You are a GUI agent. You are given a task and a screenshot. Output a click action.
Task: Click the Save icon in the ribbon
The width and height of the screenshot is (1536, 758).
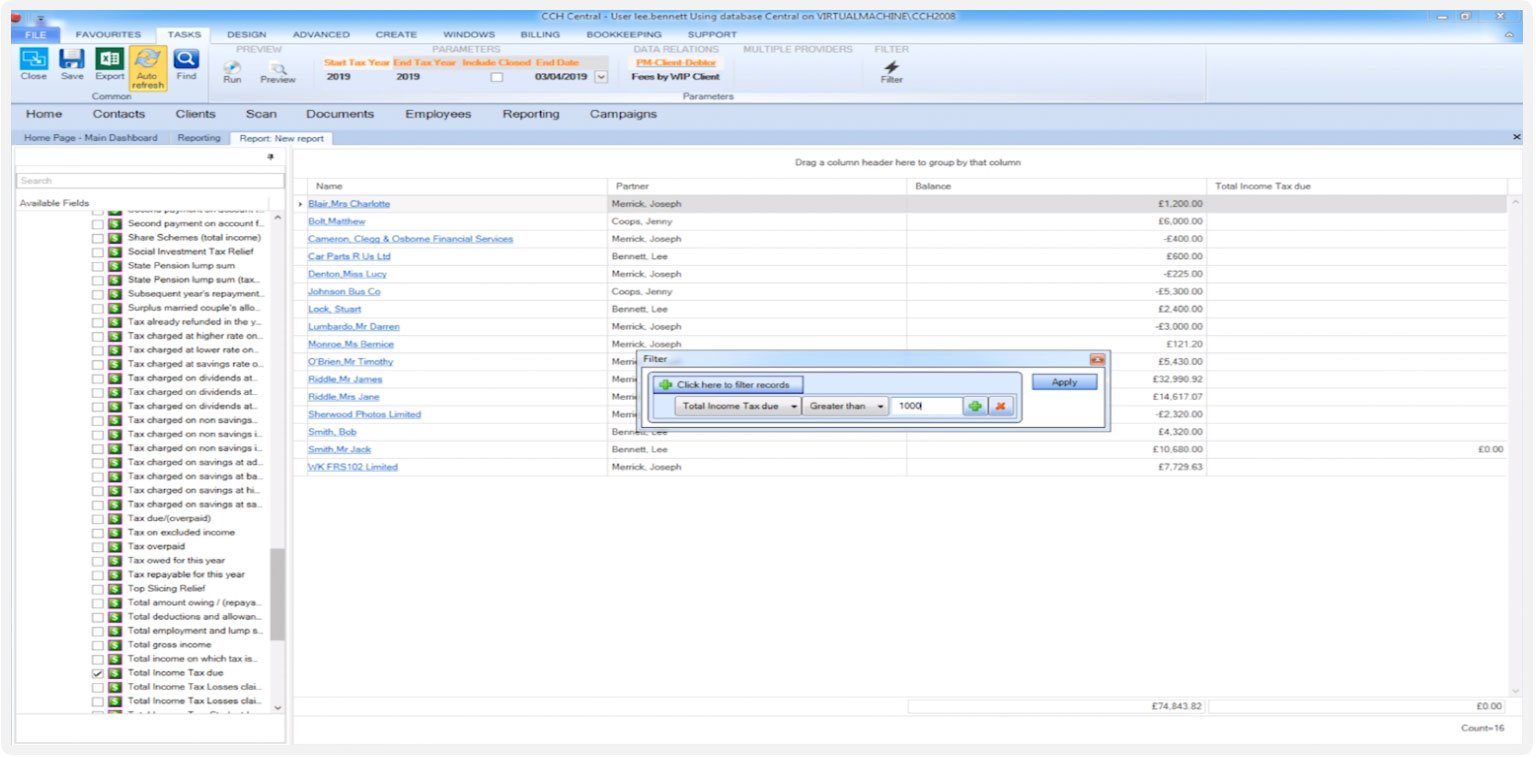coord(71,60)
